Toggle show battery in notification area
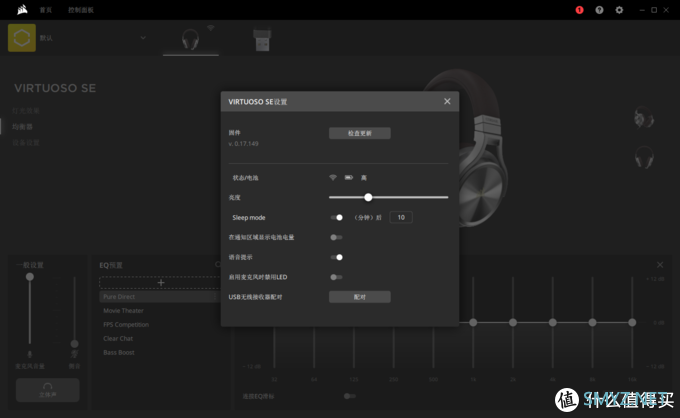Viewport: 680px width, 418px height. [337, 237]
